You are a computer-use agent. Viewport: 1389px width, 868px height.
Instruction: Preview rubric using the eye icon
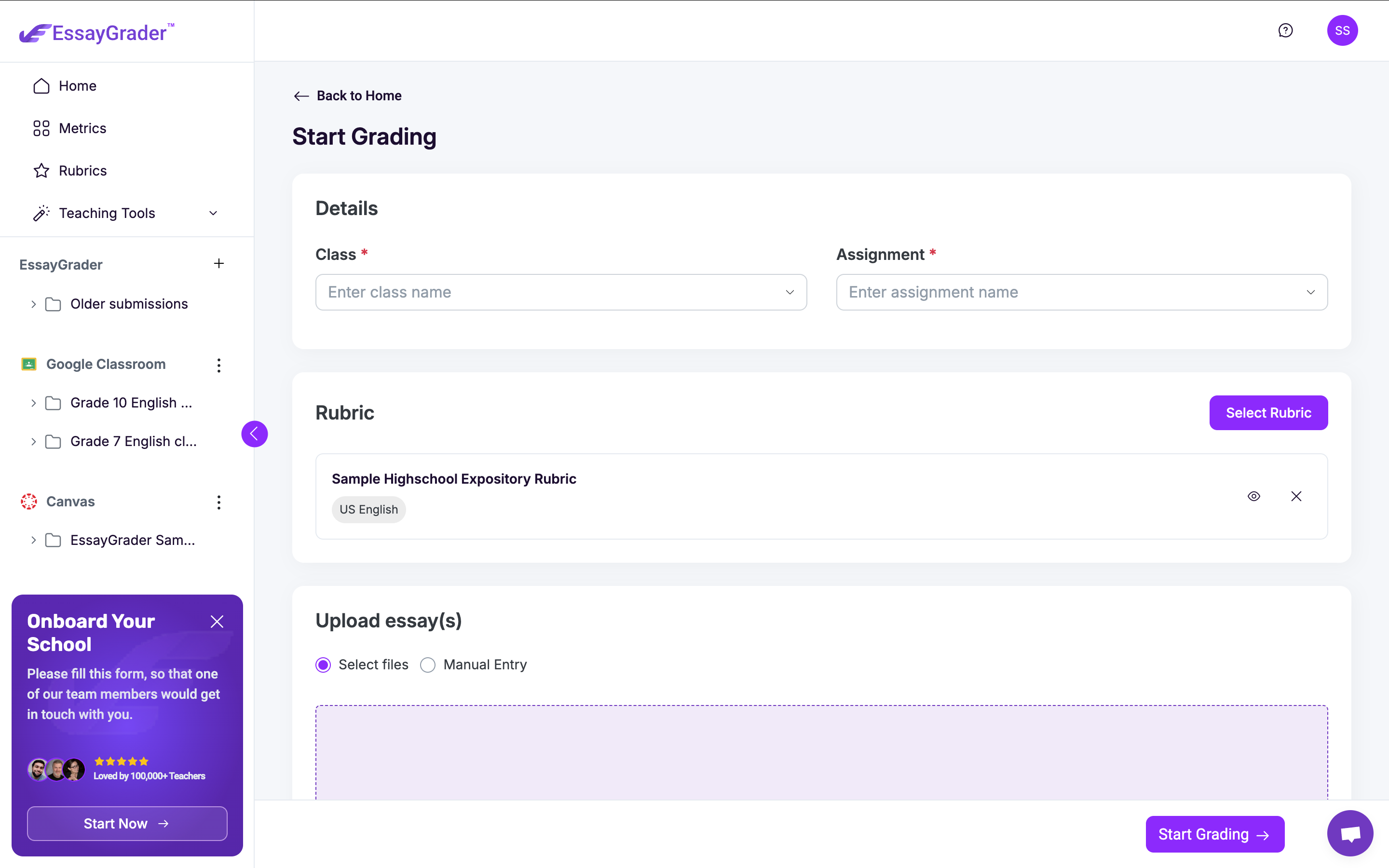[x=1253, y=496]
